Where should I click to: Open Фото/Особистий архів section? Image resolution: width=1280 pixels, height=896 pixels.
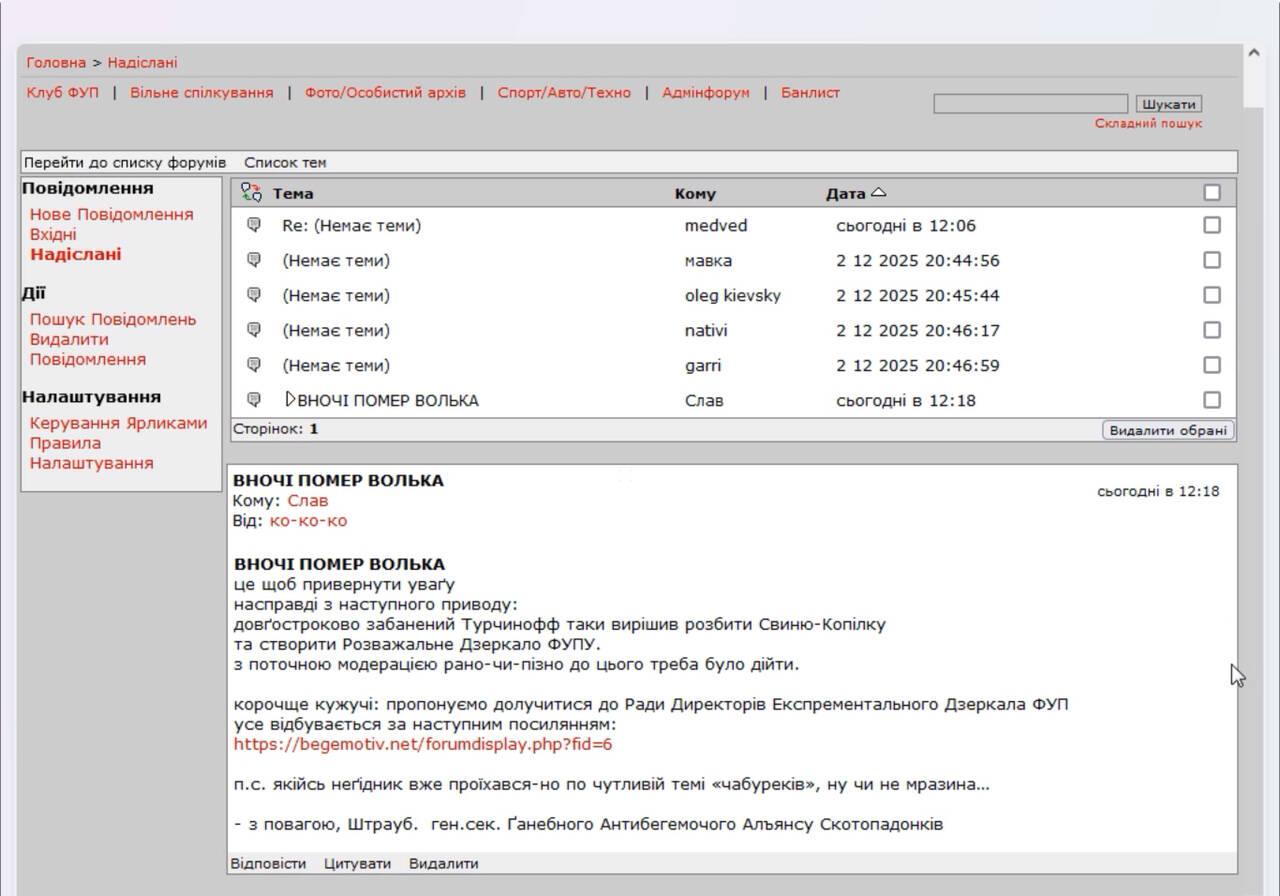[x=385, y=92]
